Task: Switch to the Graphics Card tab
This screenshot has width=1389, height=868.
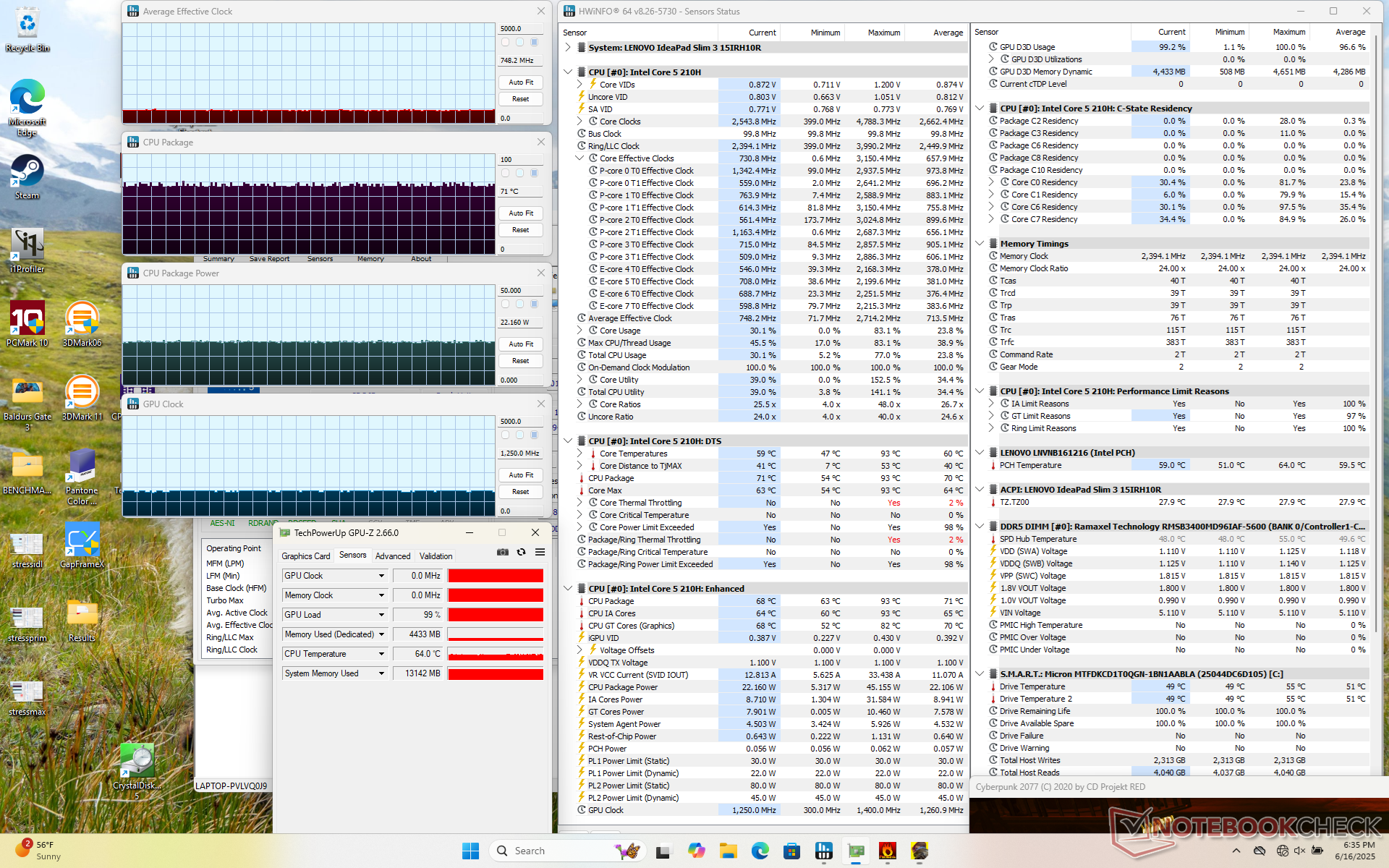Action: (305, 556)
